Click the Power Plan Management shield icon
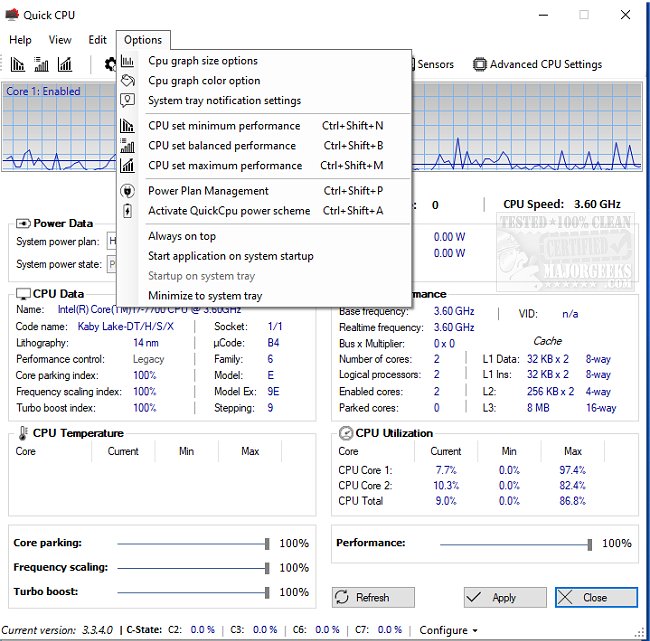 click(x=127, y=191)
